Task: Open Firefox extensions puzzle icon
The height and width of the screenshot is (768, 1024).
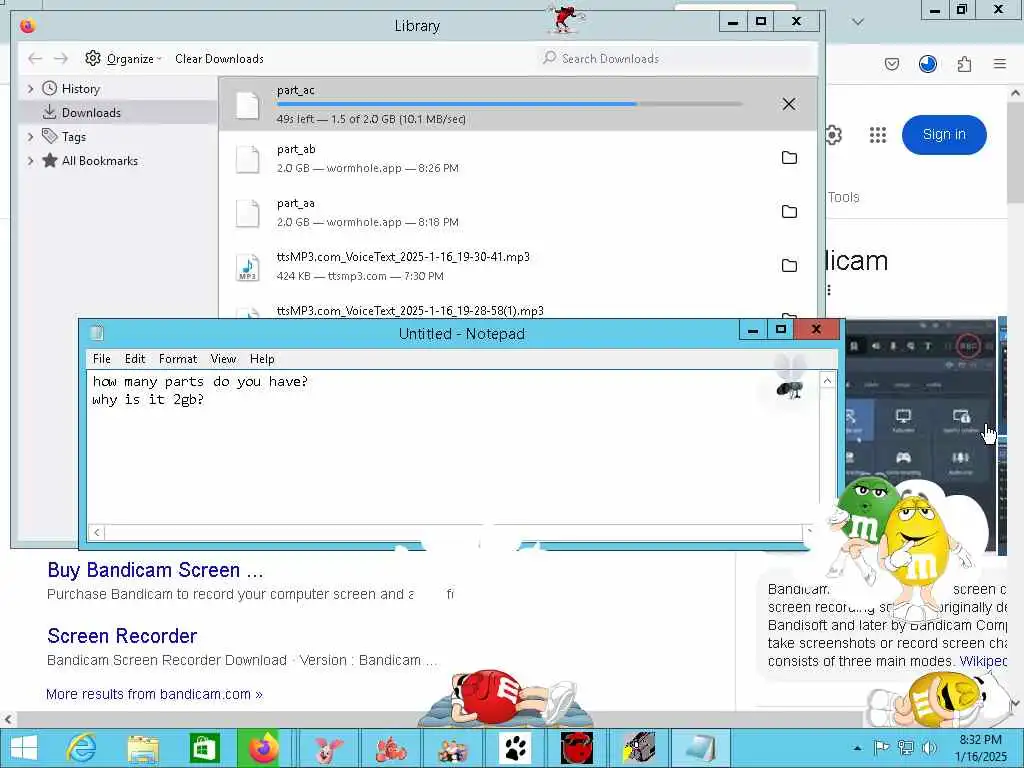Action: click(x=964, y=64)
